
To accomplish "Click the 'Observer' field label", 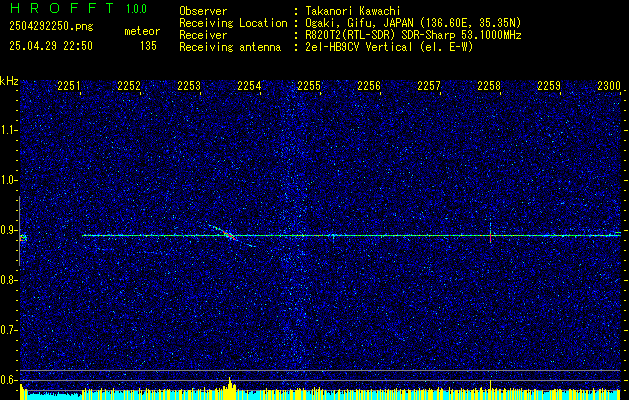I will pyautogui.click(x=203, y=11).
